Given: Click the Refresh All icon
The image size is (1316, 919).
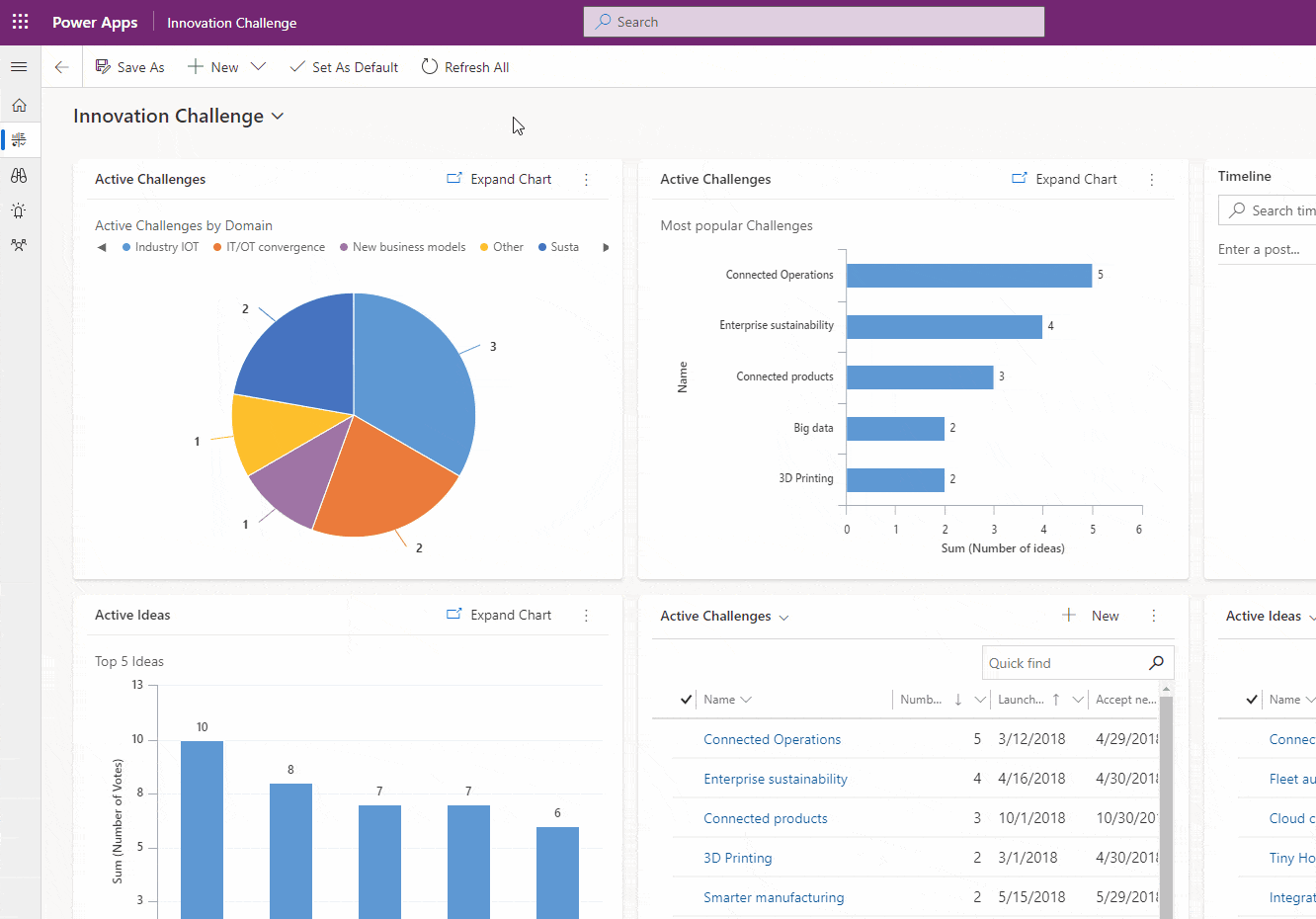Looking at the screenshot, I should coord(430,67).
